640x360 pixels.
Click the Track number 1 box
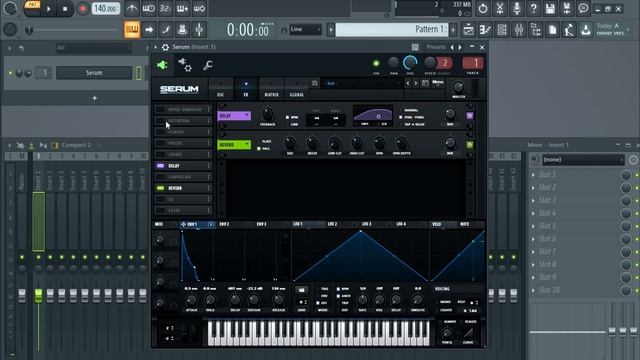point(473,63)
